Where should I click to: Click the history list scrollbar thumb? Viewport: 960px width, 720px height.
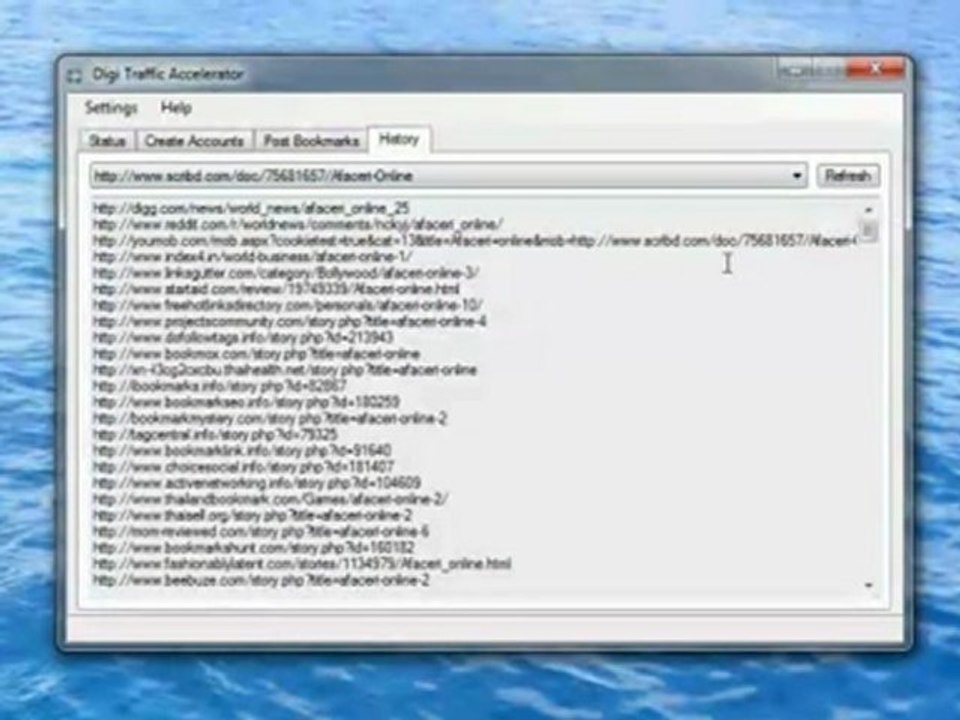click(868, 230)
